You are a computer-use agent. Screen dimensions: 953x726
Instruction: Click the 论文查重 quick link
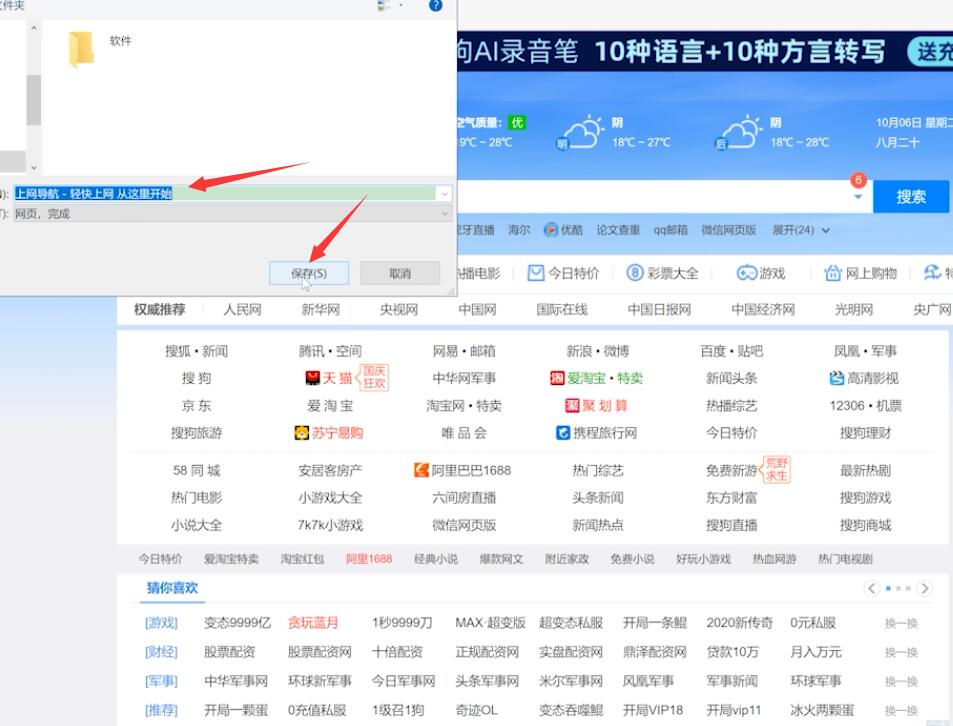(x=618, y=230)
